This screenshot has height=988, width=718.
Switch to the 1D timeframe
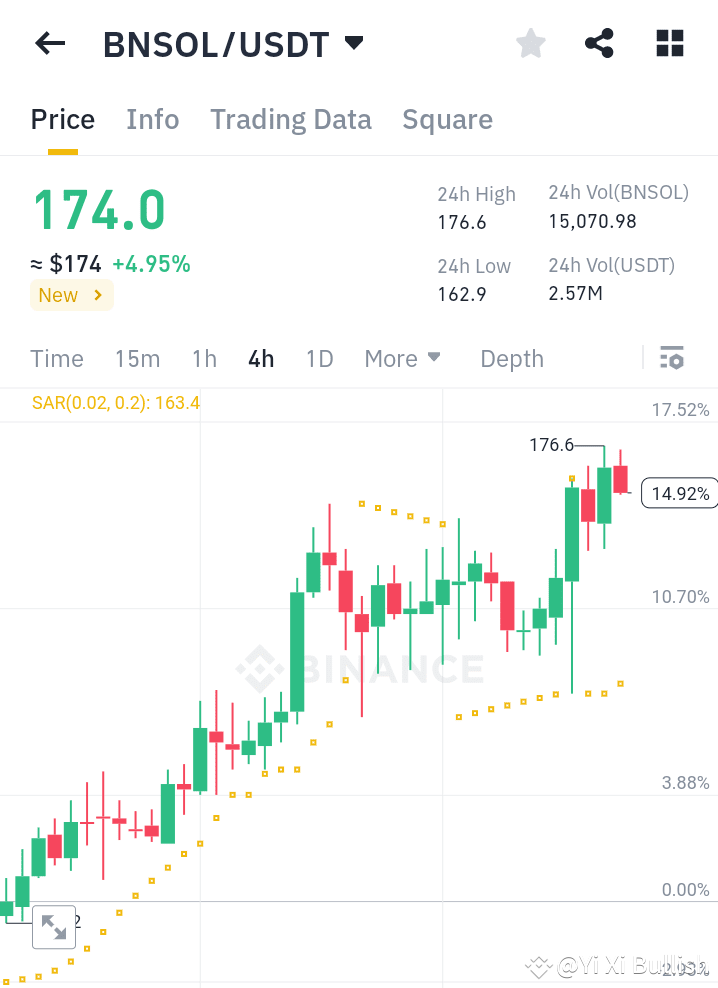[319, 358]
